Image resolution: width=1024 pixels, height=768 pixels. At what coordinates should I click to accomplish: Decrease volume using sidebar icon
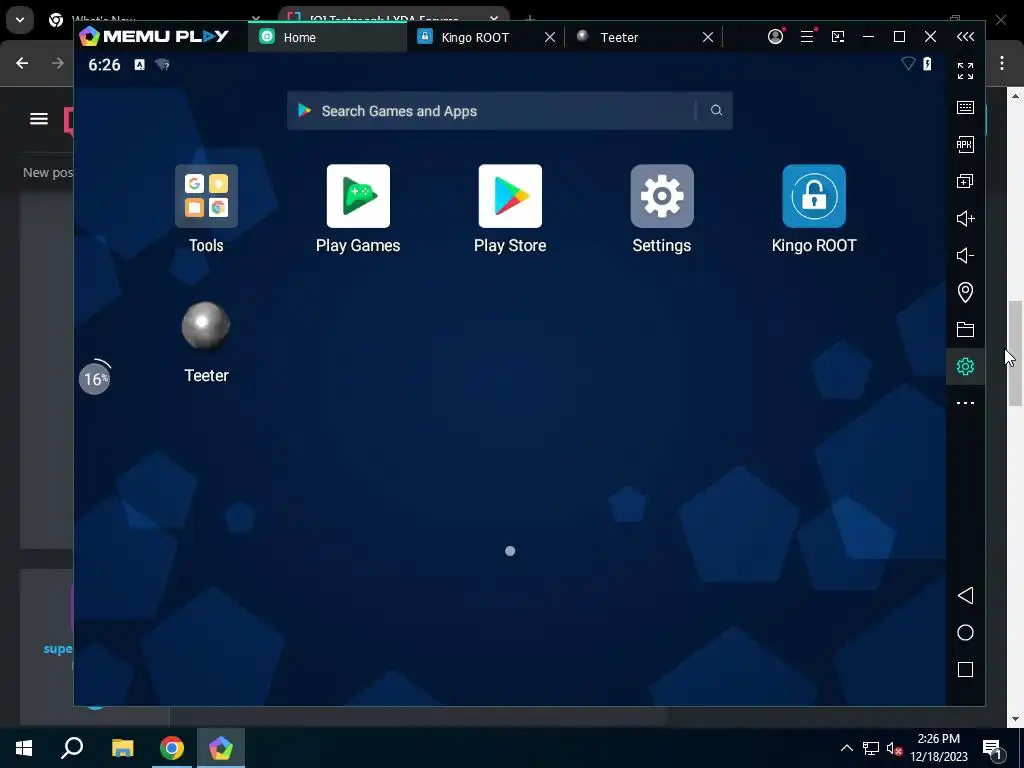tap(965, 255)
